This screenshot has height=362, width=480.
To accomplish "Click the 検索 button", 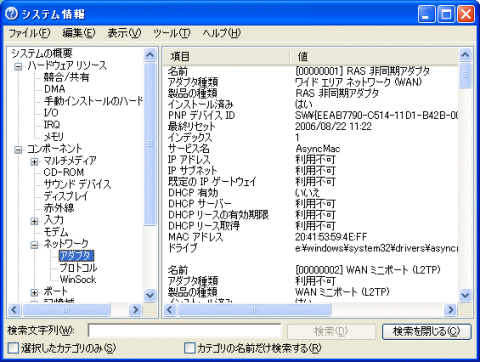I will (331, 332).
